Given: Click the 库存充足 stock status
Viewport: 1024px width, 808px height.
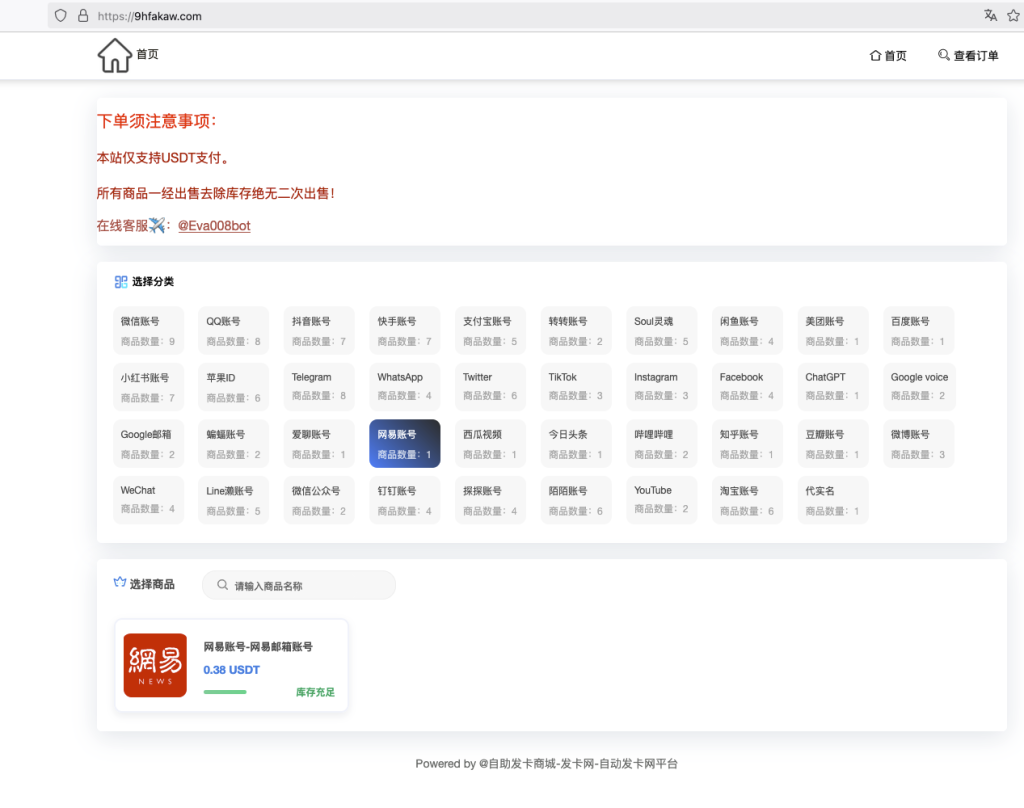Looking at the screenshot, I should click(315, 692).
